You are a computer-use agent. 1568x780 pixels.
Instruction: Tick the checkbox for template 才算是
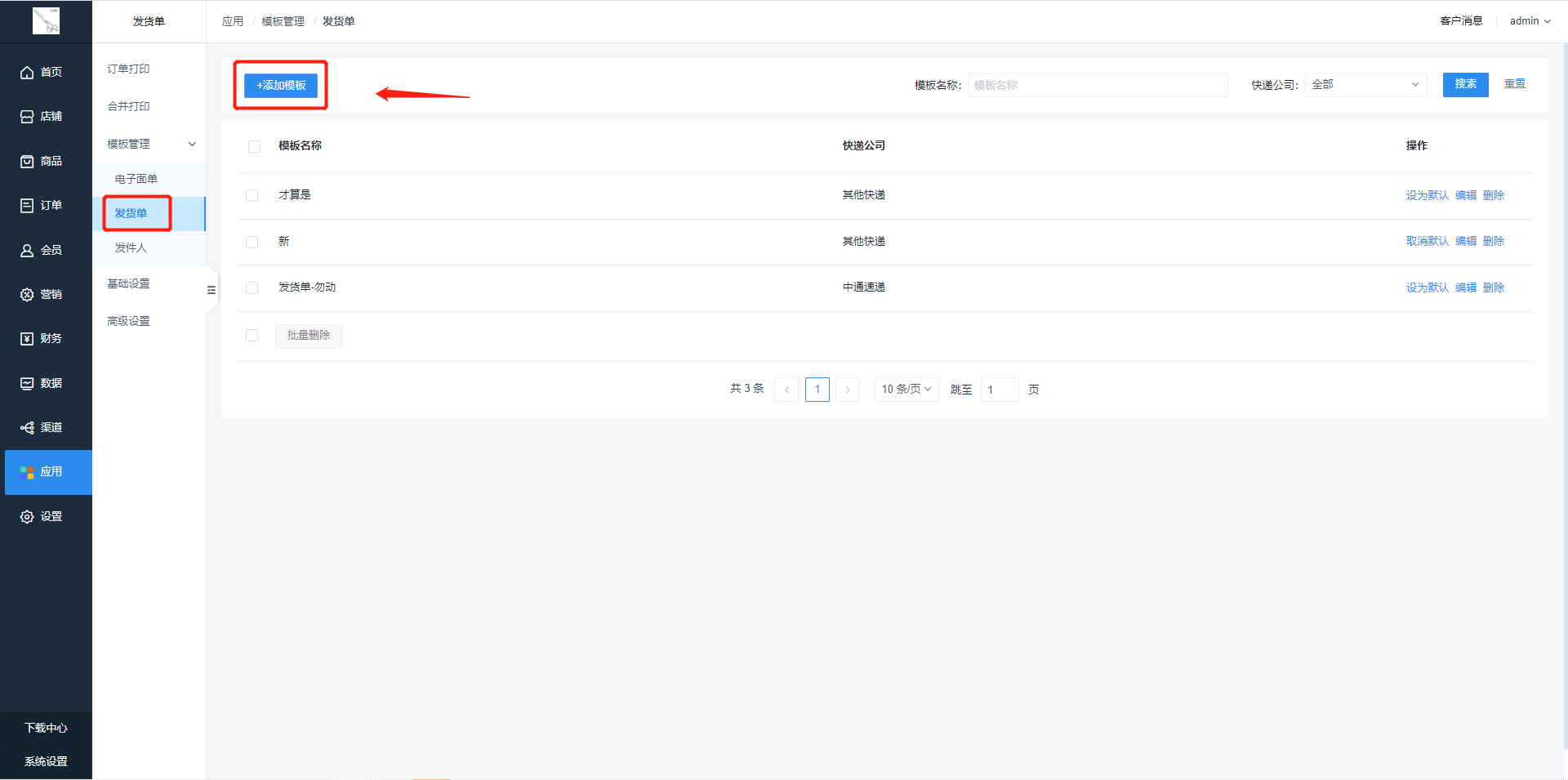[x=252, y=195]
